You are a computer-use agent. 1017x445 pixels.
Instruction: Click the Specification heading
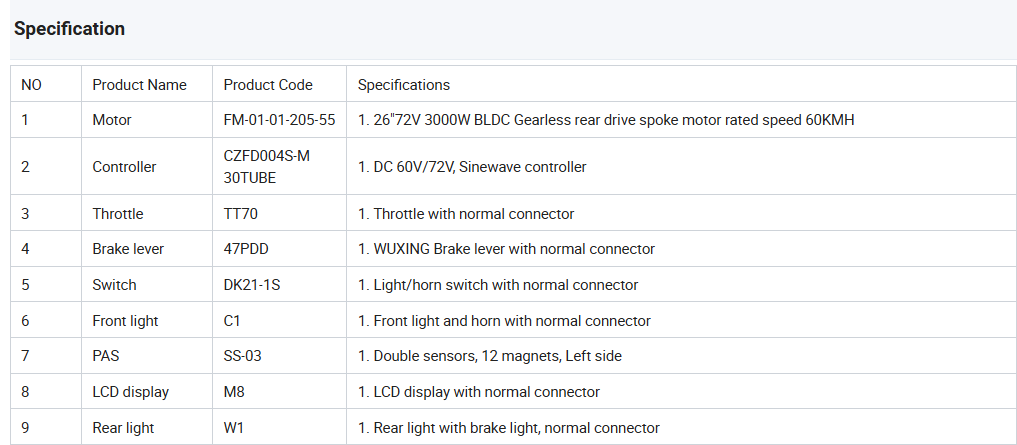click(69, 29)
